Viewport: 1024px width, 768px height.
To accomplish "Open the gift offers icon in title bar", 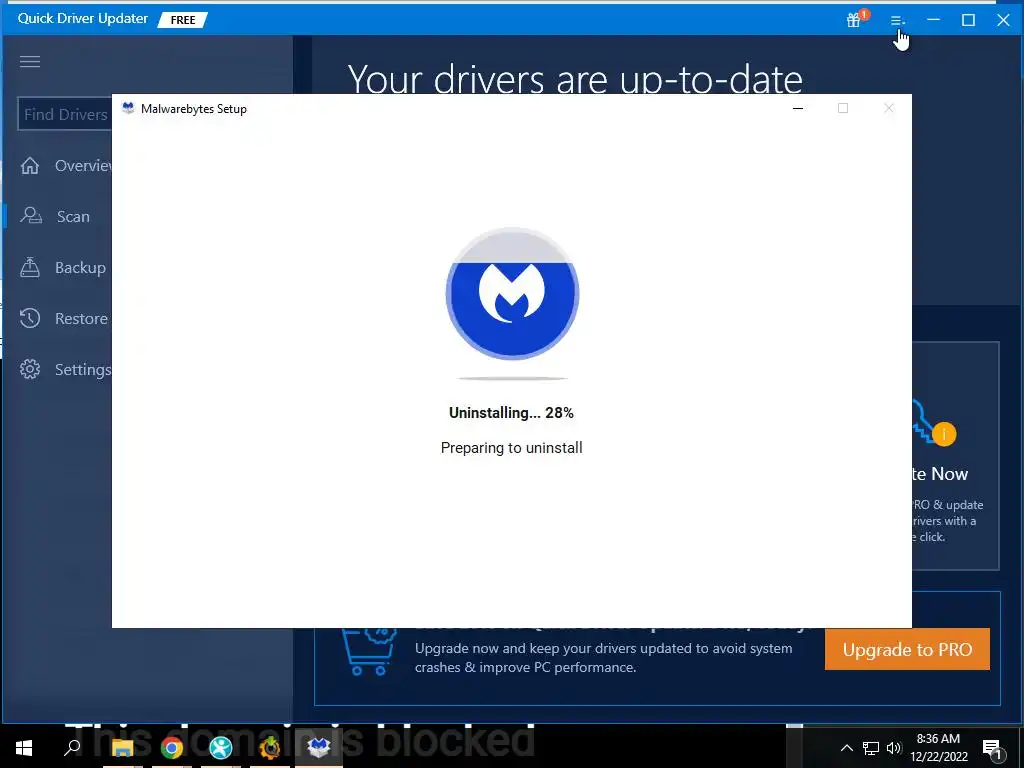I will point(856,19).
